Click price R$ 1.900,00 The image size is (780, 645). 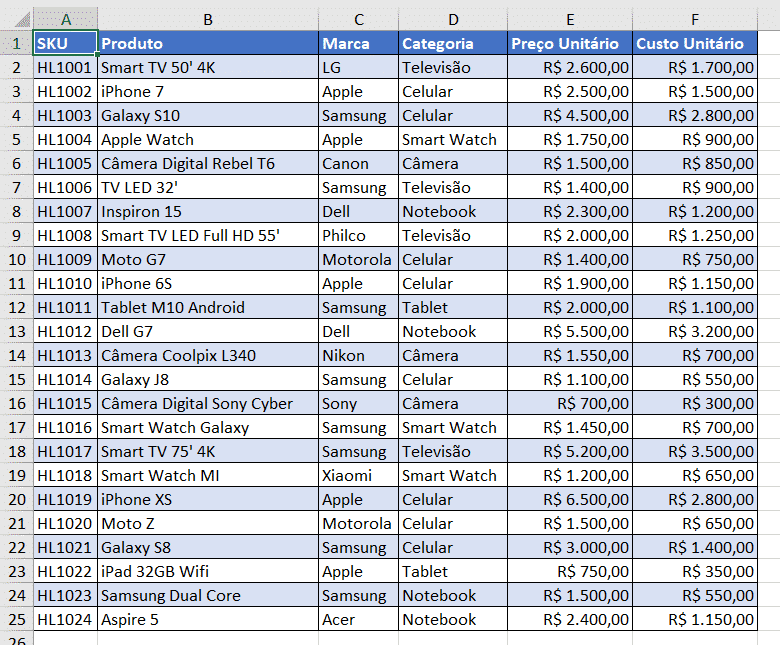click(x=570, y=283)
